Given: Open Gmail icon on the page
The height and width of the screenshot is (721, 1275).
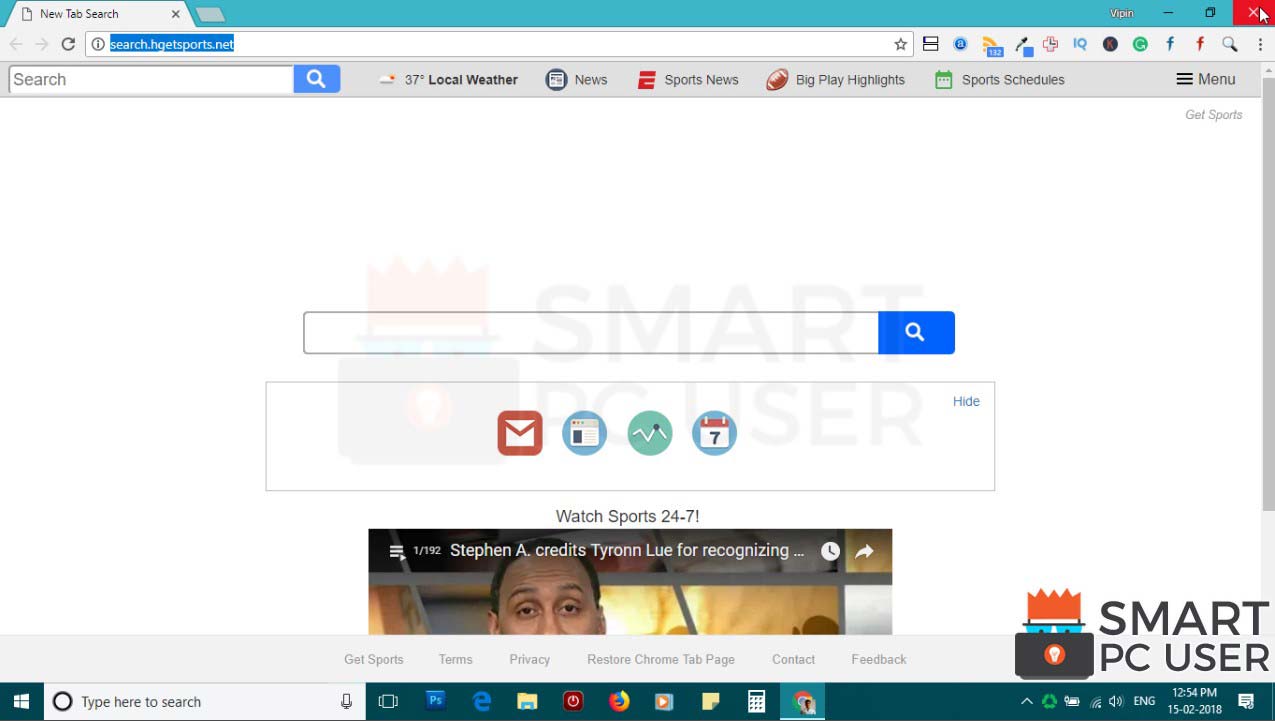Looking at the screenshot, I should (x=519, y=432).
